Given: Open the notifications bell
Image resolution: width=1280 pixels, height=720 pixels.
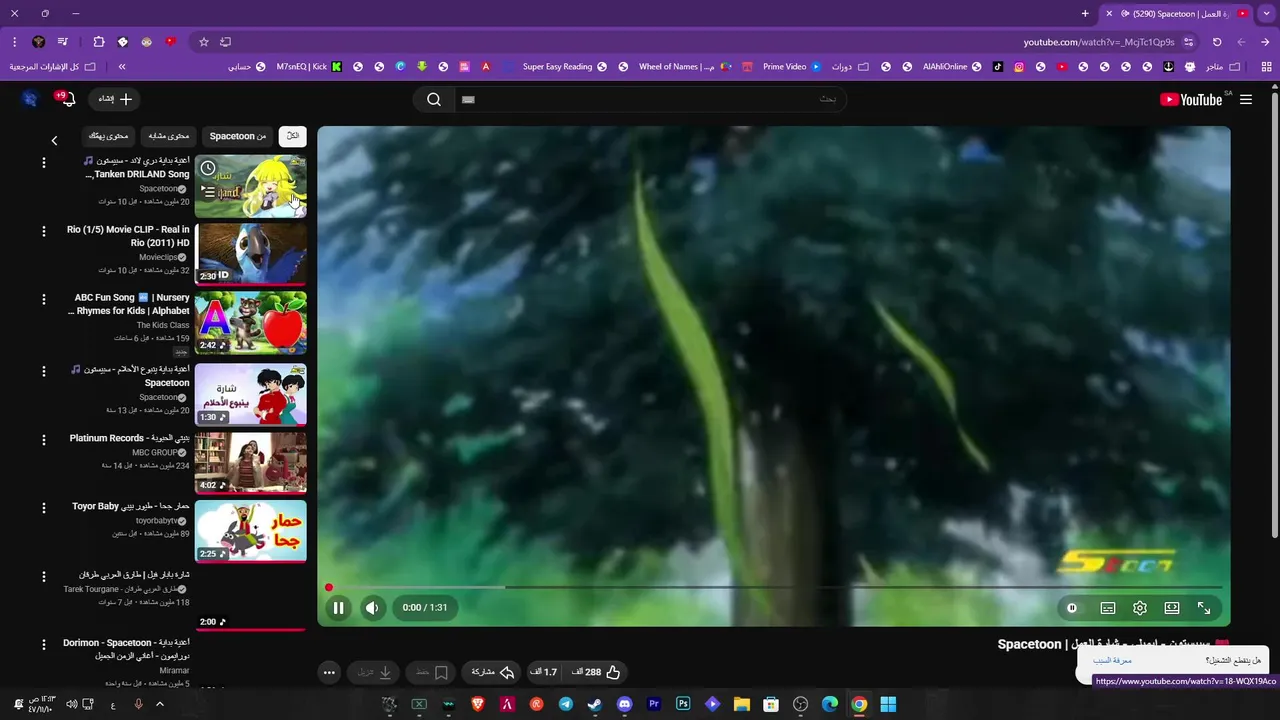Looking at the screenshot, I should 67,99.
